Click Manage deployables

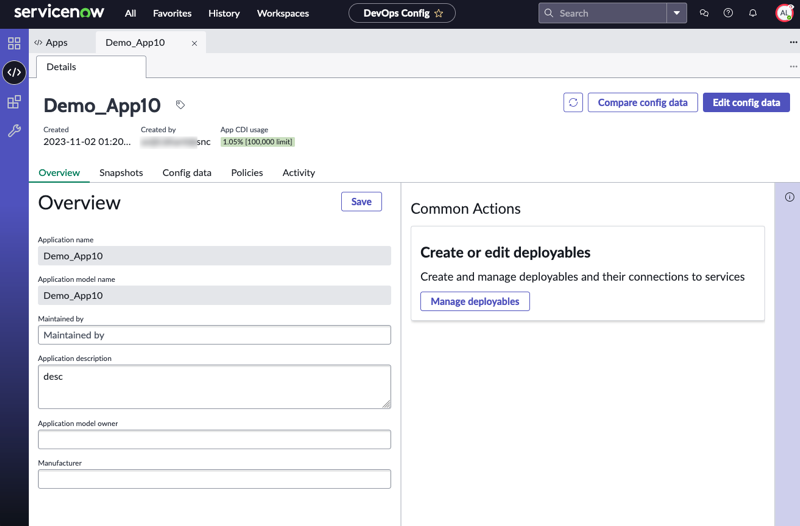[x=475, y=302]
